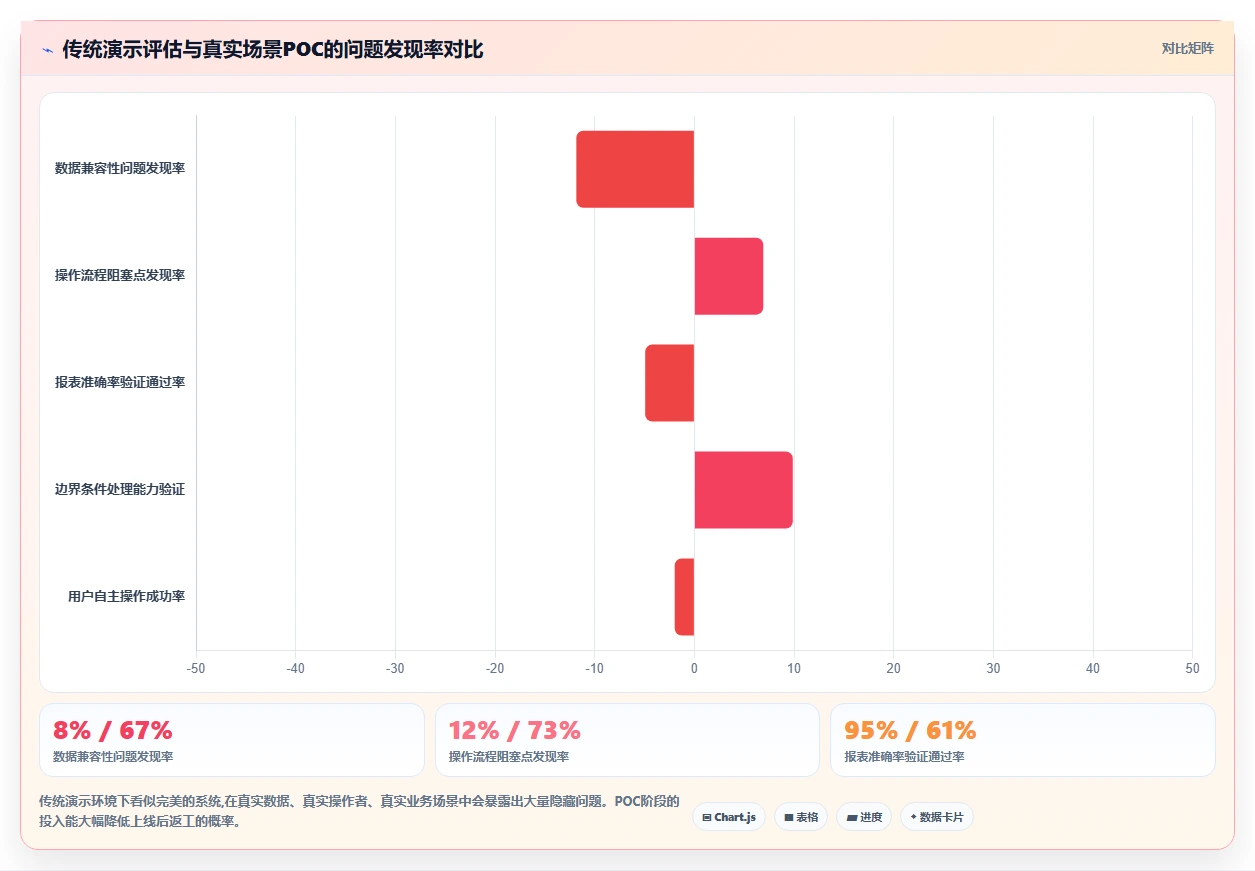Screen dimensions: 1255x871
Task: Click the title 传统演示评估与真实场景POC的问题发现率对比
Action: [x=273, y=49]
